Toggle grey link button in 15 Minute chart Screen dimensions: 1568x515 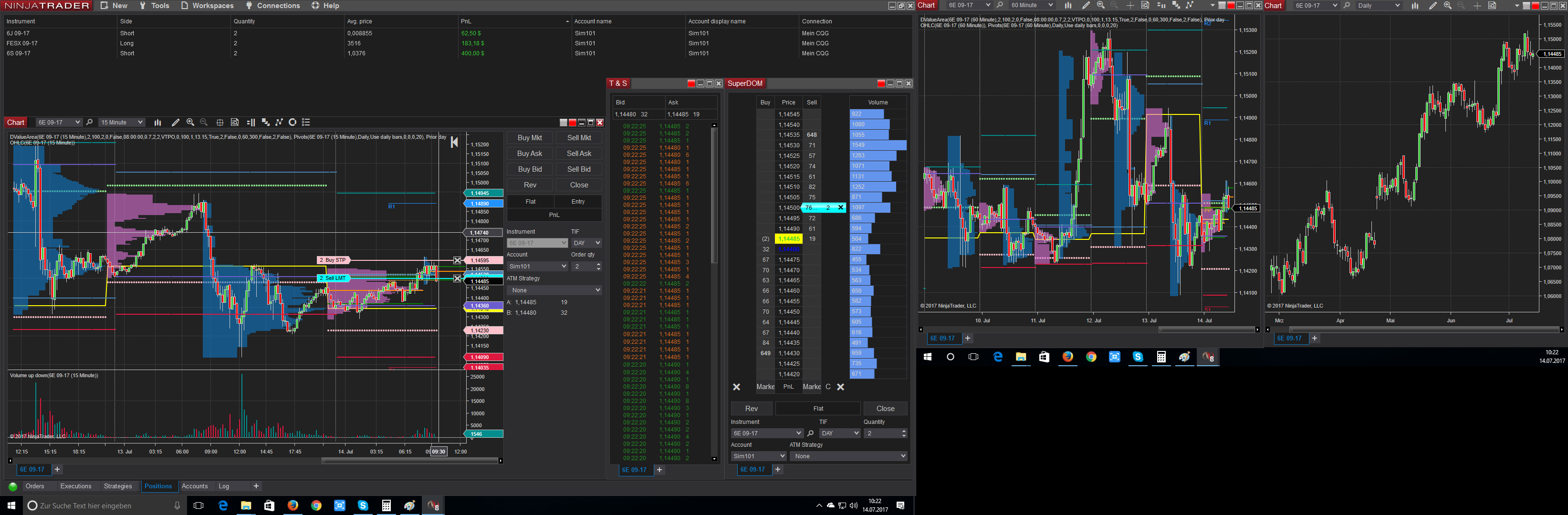click(x=563, y=123)
